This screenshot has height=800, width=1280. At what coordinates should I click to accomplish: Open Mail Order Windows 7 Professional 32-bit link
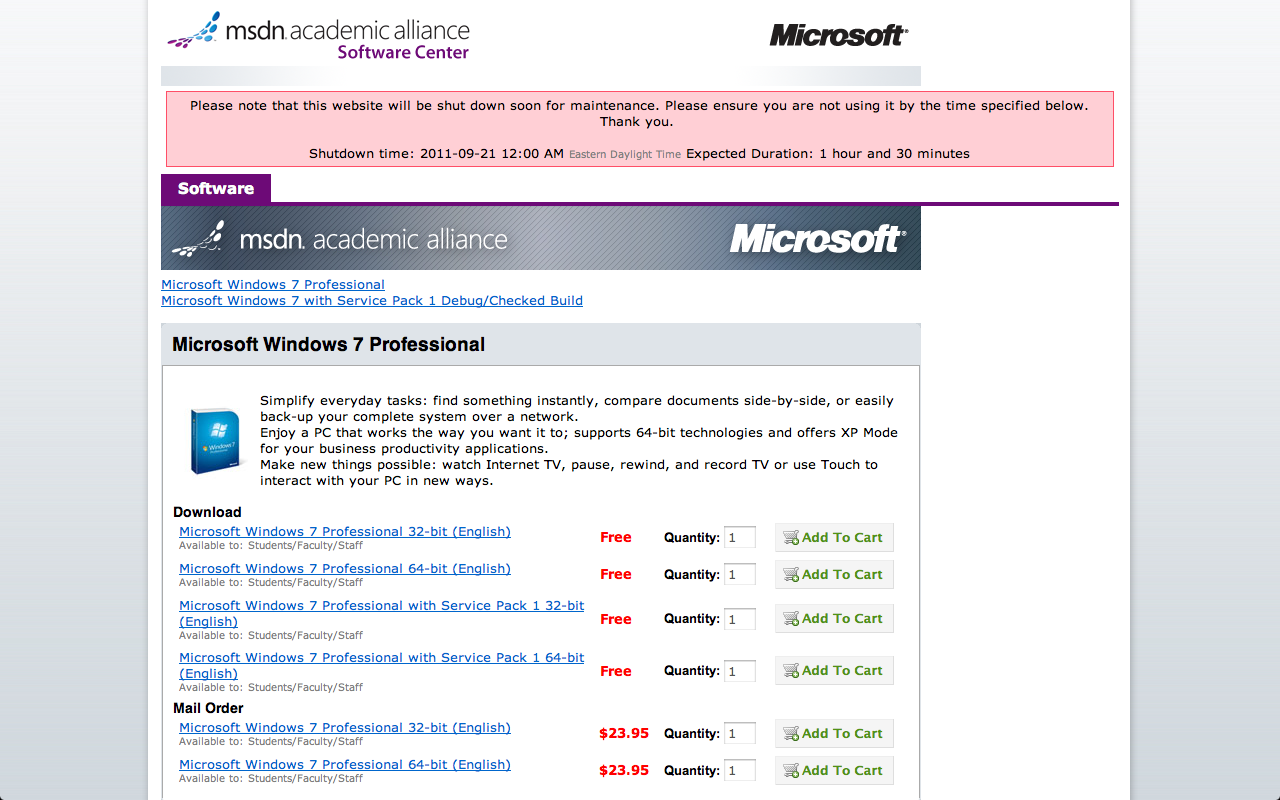pyautogui.click(x=345, y=728)
